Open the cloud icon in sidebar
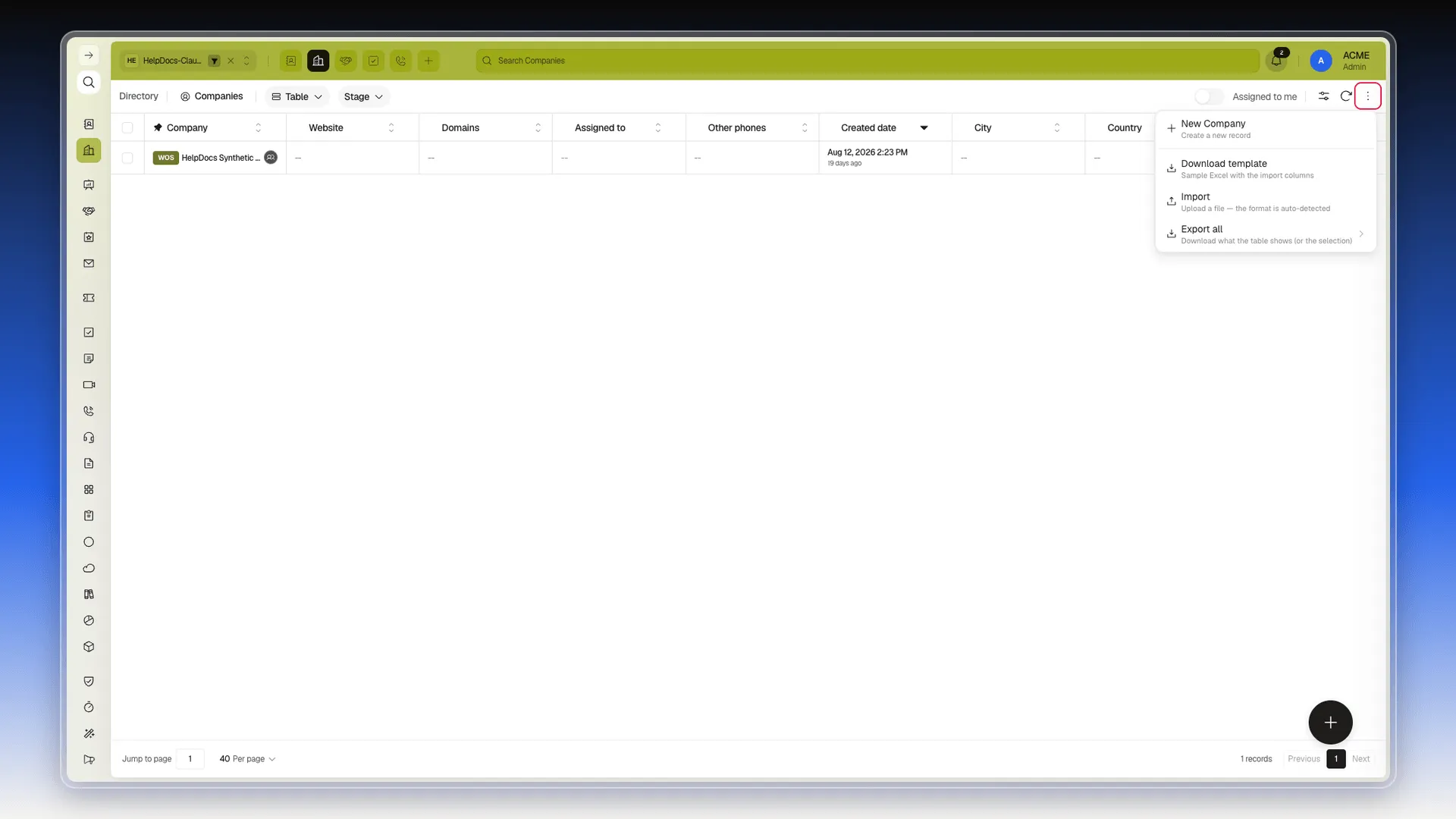 point(89,568)
